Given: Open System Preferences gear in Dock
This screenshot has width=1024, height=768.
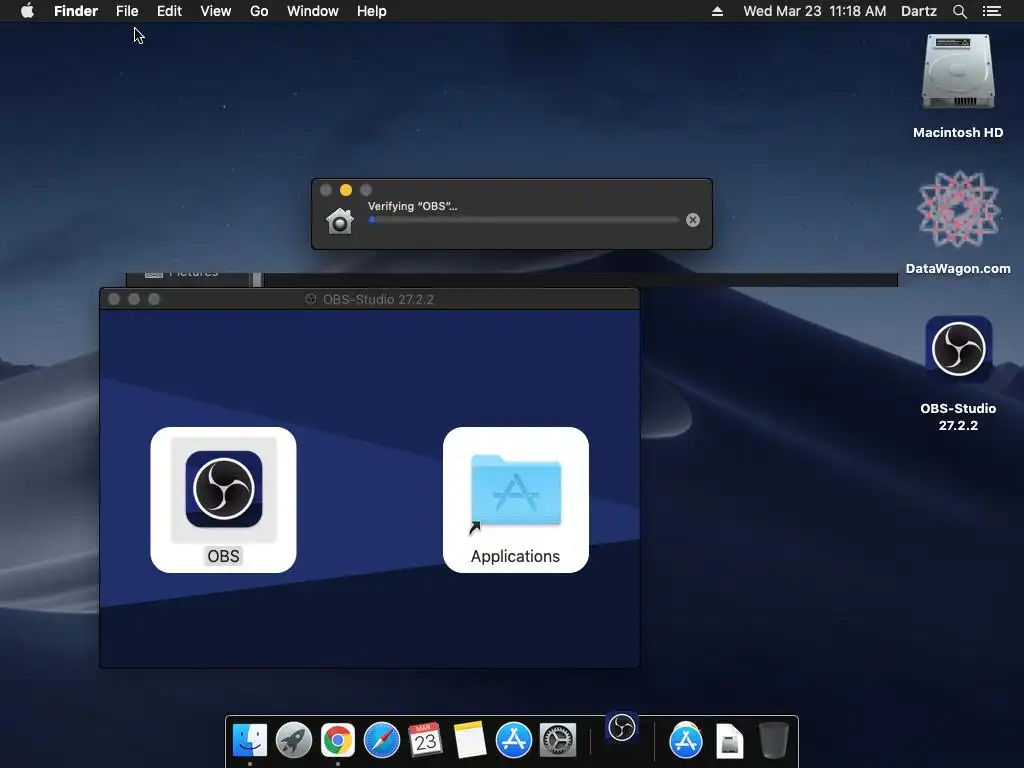Looking at the screenshot, I should point(558,741).
